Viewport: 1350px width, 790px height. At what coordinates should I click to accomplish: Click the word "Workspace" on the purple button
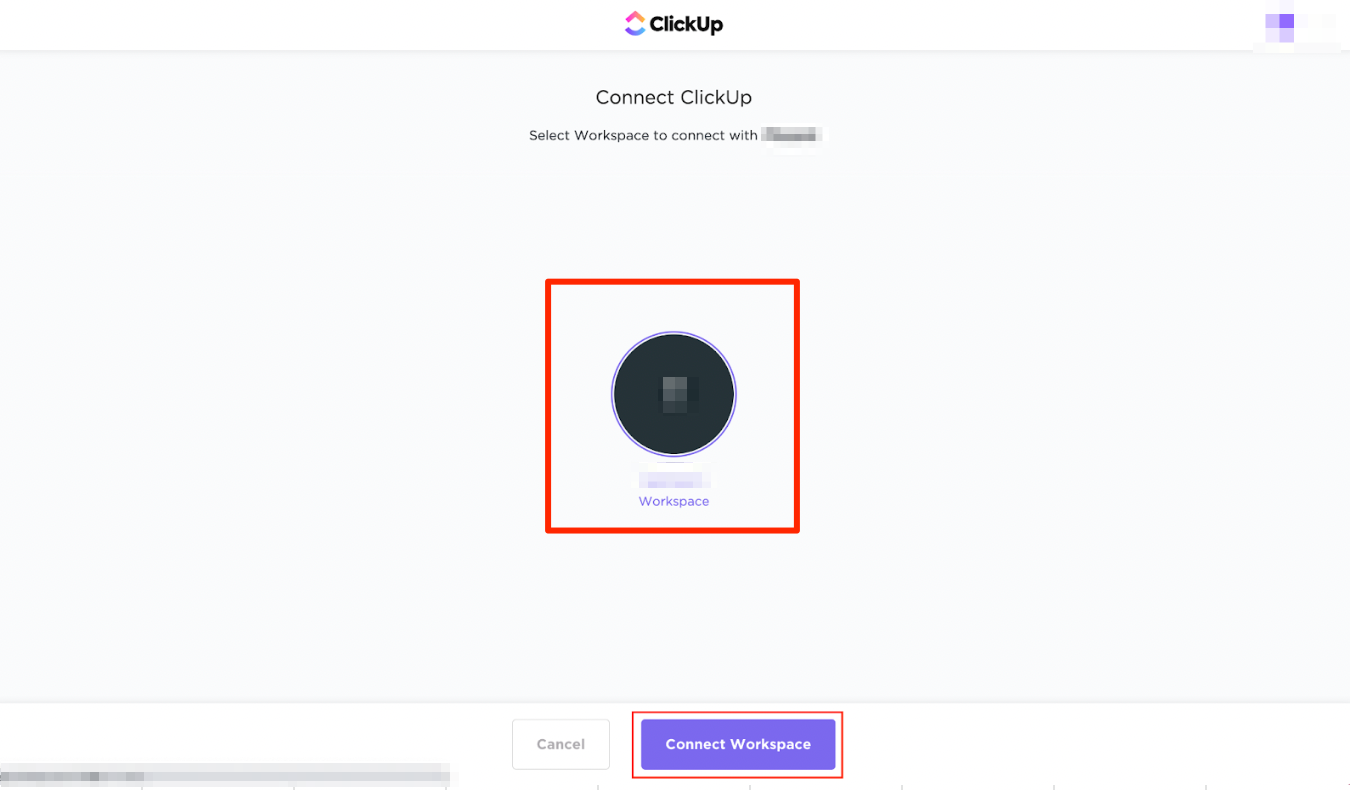click(770, 745)
